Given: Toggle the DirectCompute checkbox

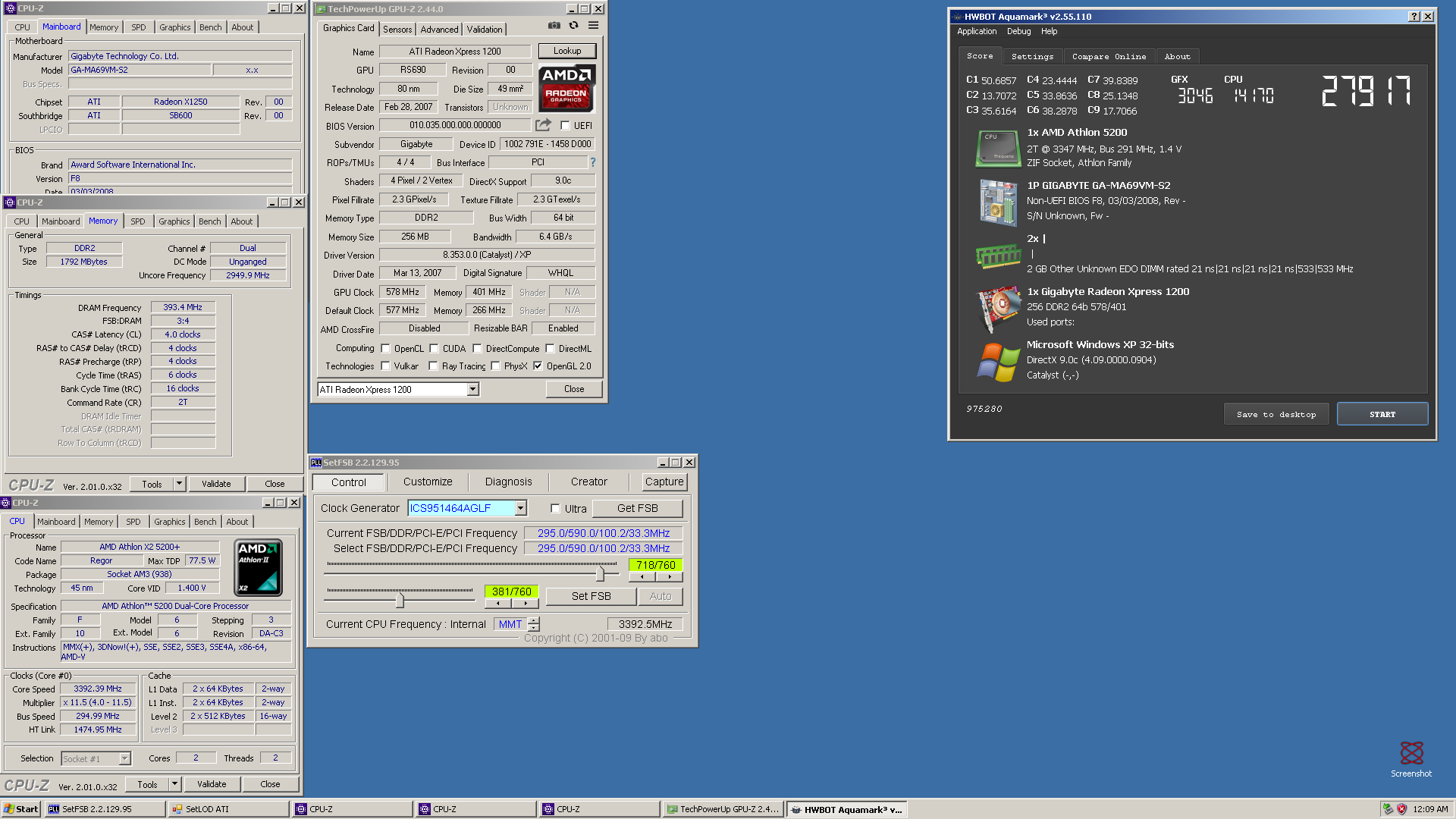Looking at the screenshot, I should click(x=477, y=349).
